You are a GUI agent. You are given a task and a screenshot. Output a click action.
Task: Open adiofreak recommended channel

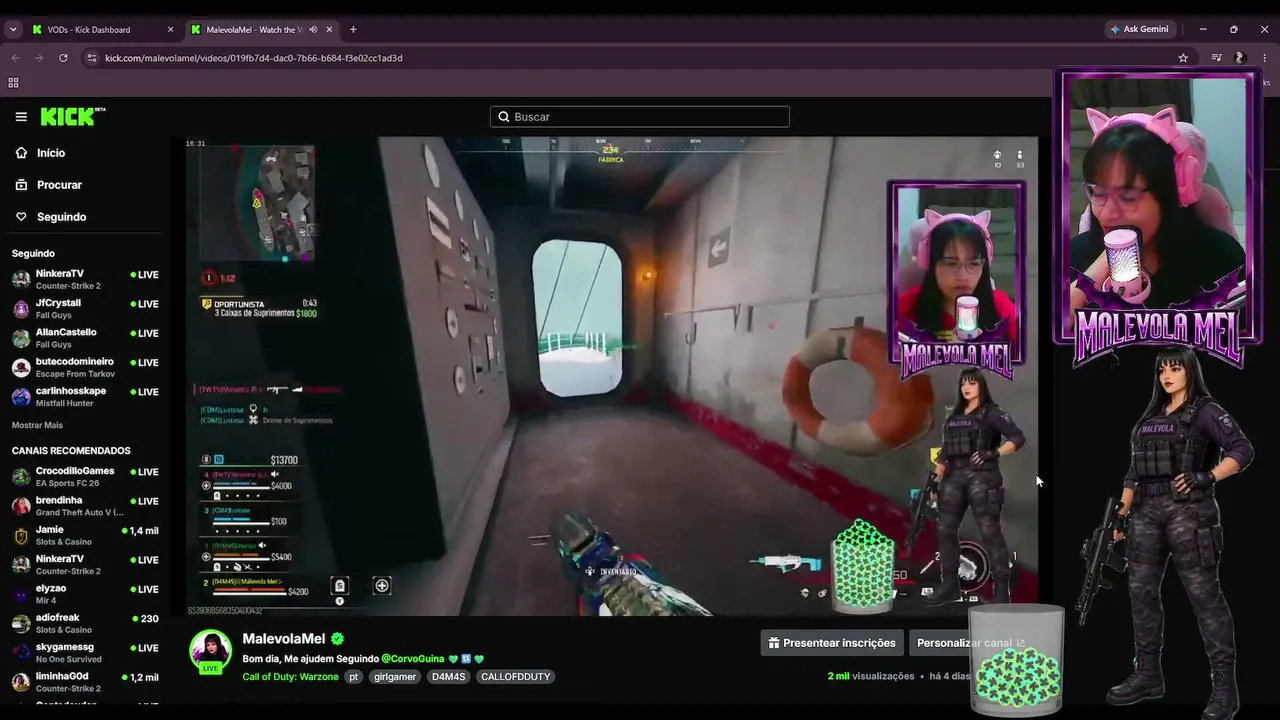(x=85, y=623)
